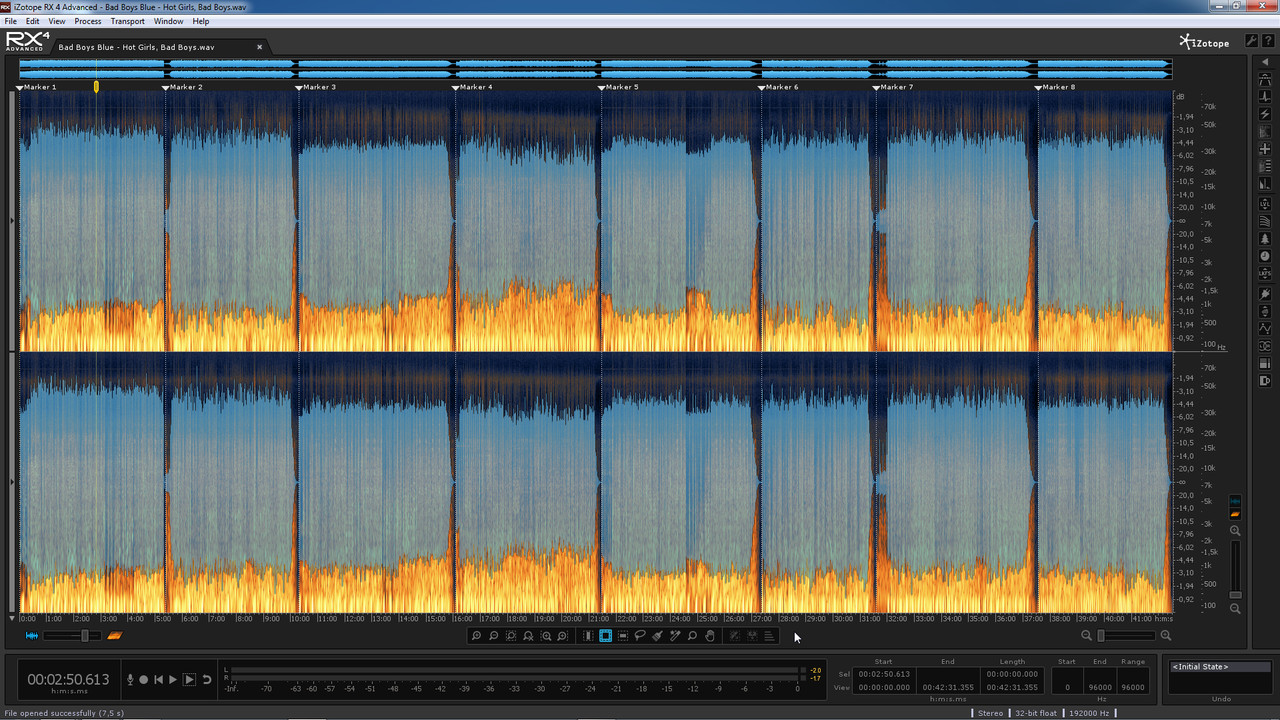Select the time-frequency selection tool
The image size is (1280, 720).
coord(605,636)
